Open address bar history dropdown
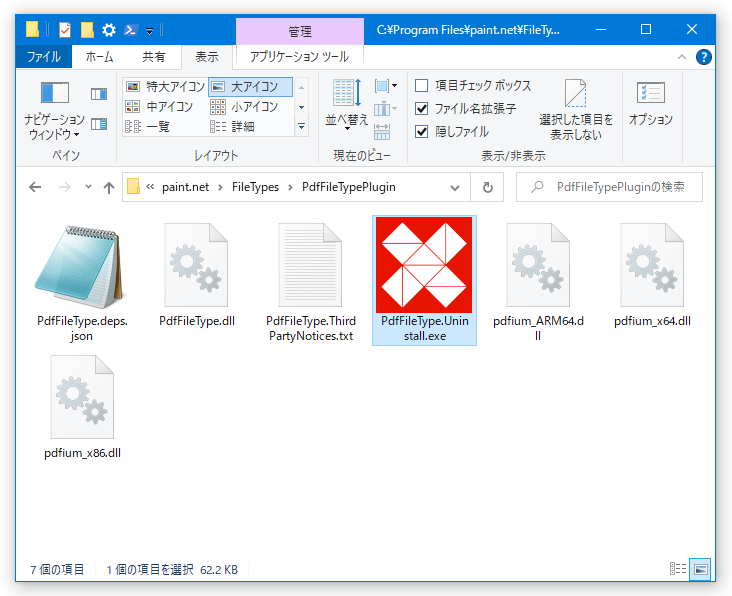 tap(455, 188)
